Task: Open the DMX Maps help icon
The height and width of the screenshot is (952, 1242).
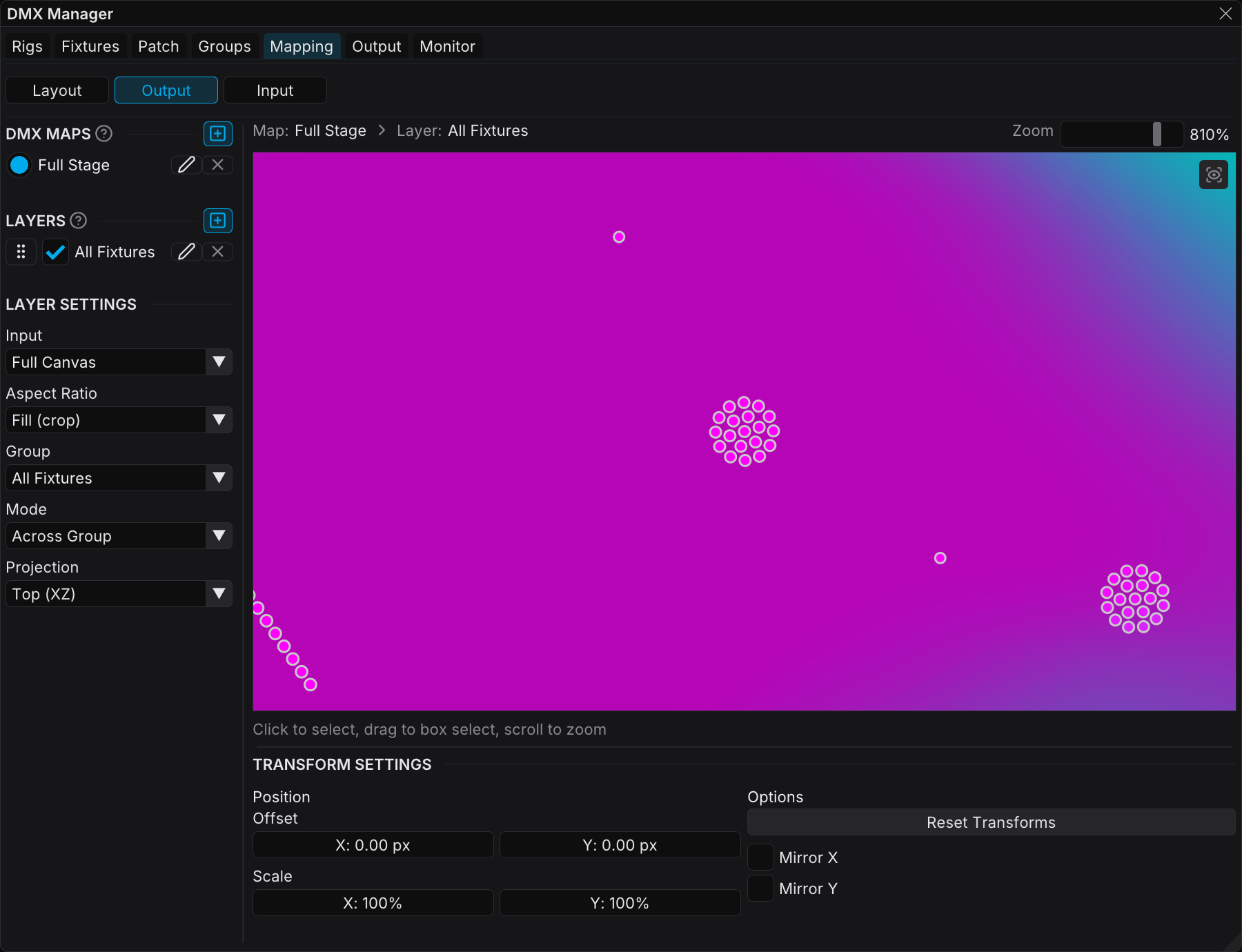Action: coord(104,134)
